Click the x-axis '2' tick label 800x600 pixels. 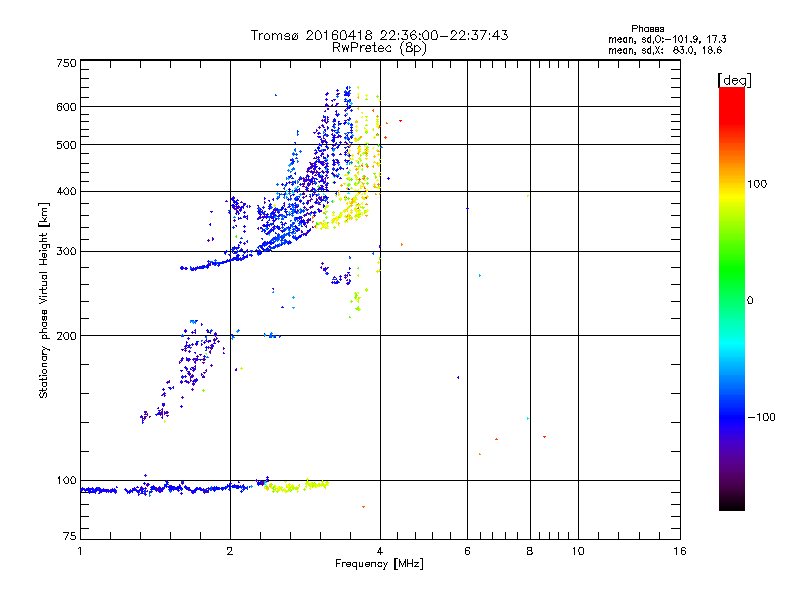pyautogui.click(x=230, y=551)
